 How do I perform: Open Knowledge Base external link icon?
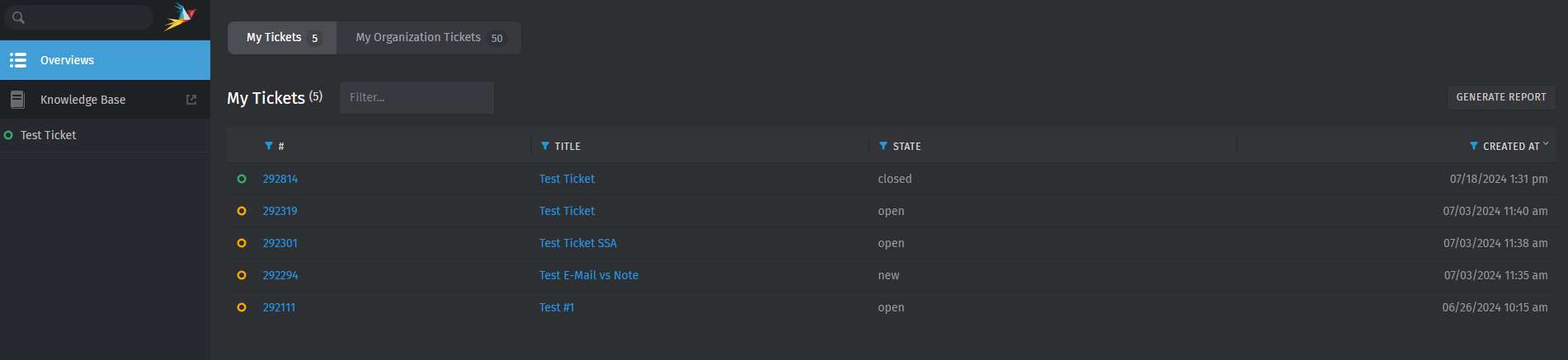[191, 100]
